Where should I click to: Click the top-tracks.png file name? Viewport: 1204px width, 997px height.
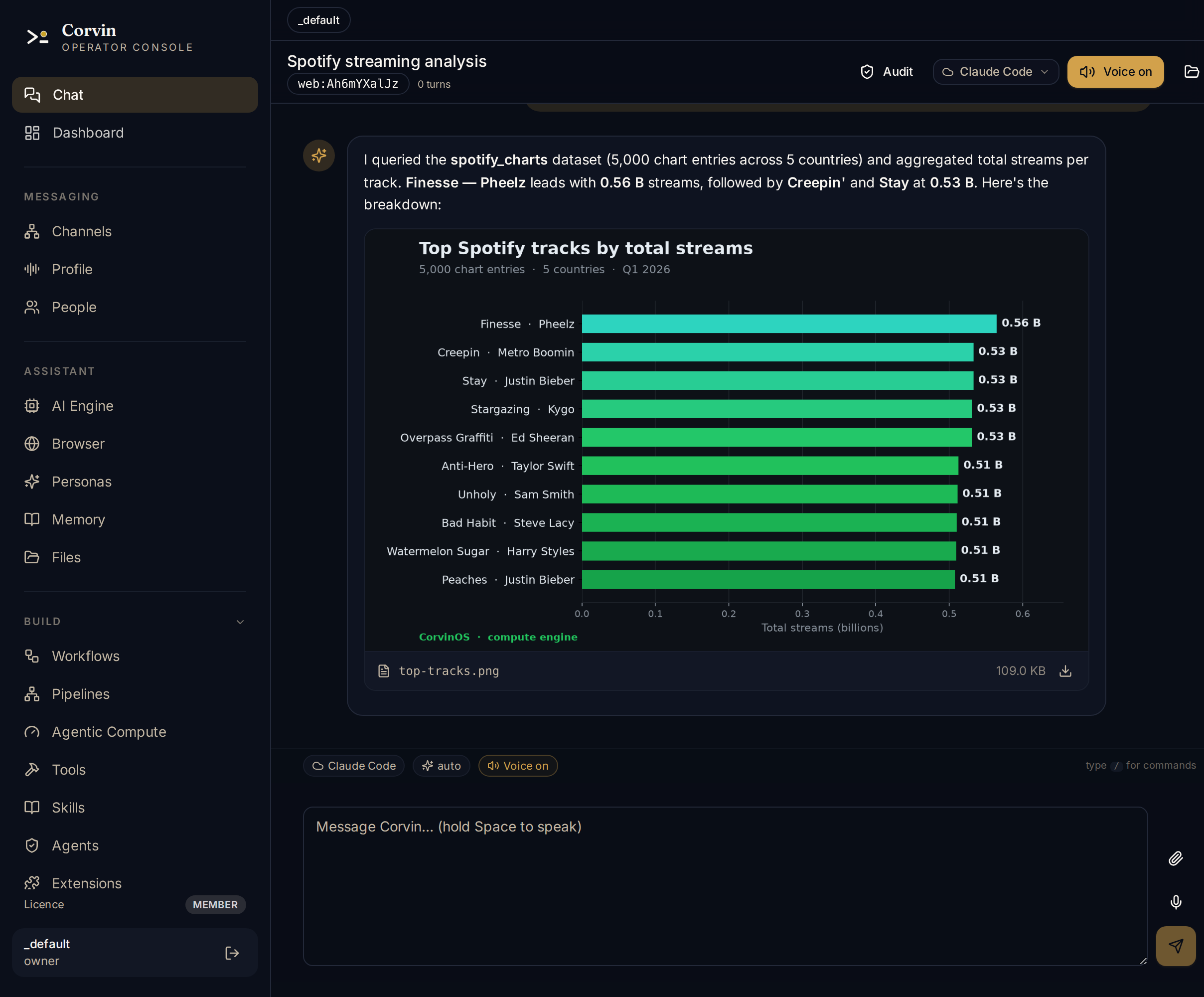coord(449,670)
